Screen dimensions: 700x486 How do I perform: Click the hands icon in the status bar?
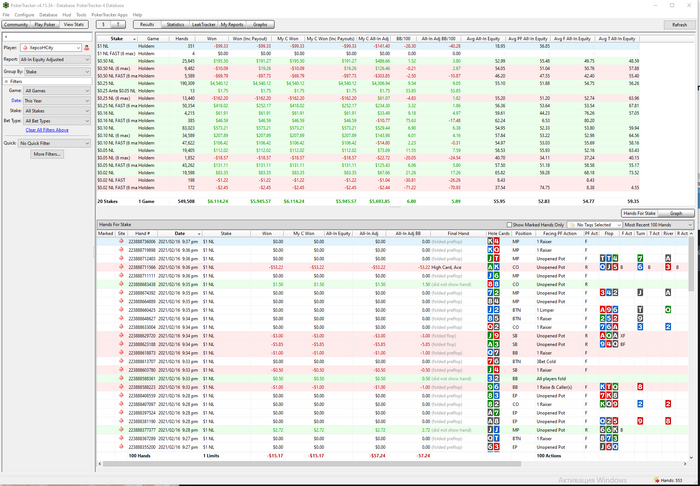[x=656, y=480]
